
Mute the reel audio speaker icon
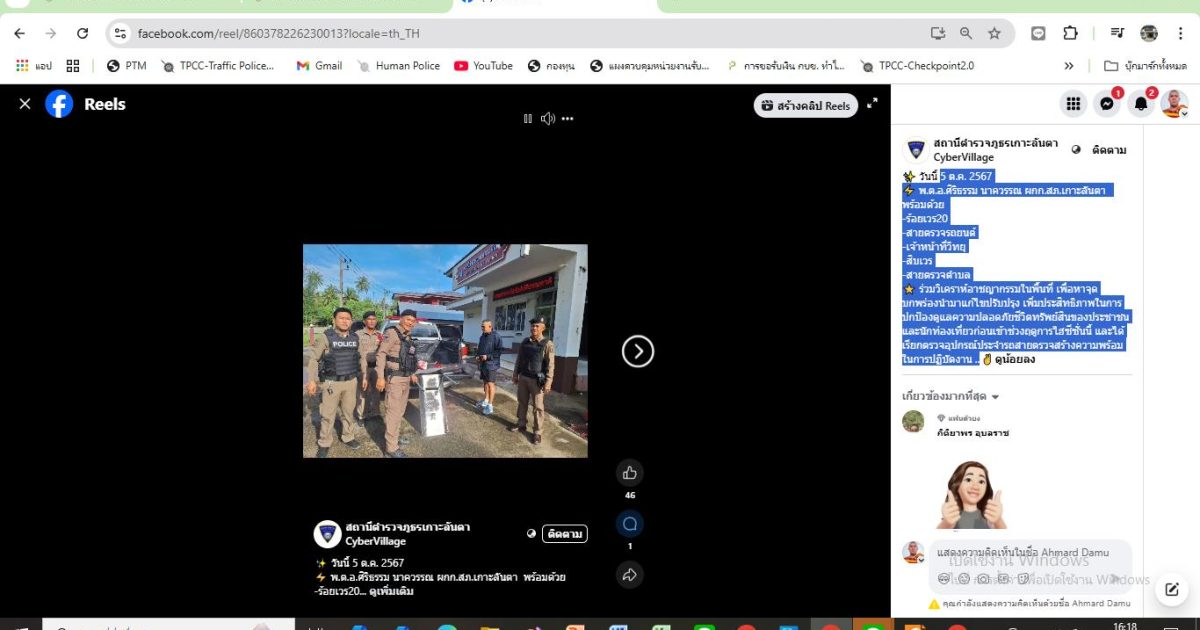coord(547,119)
